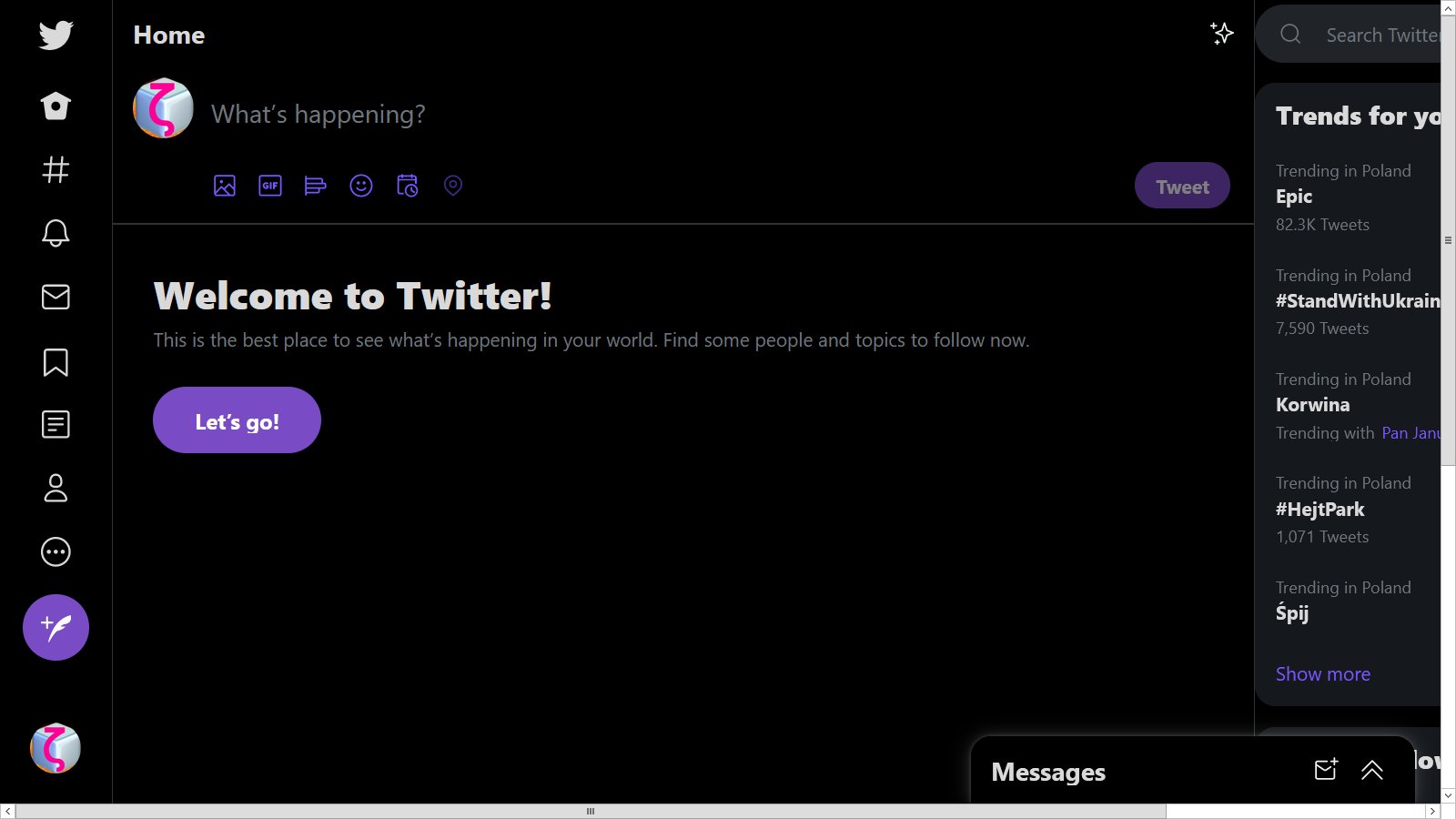Viewport: 1456px width, 819px height.
Task: Click the horizontal scrollbar at the bottom
Action: (x=590, y=811)
